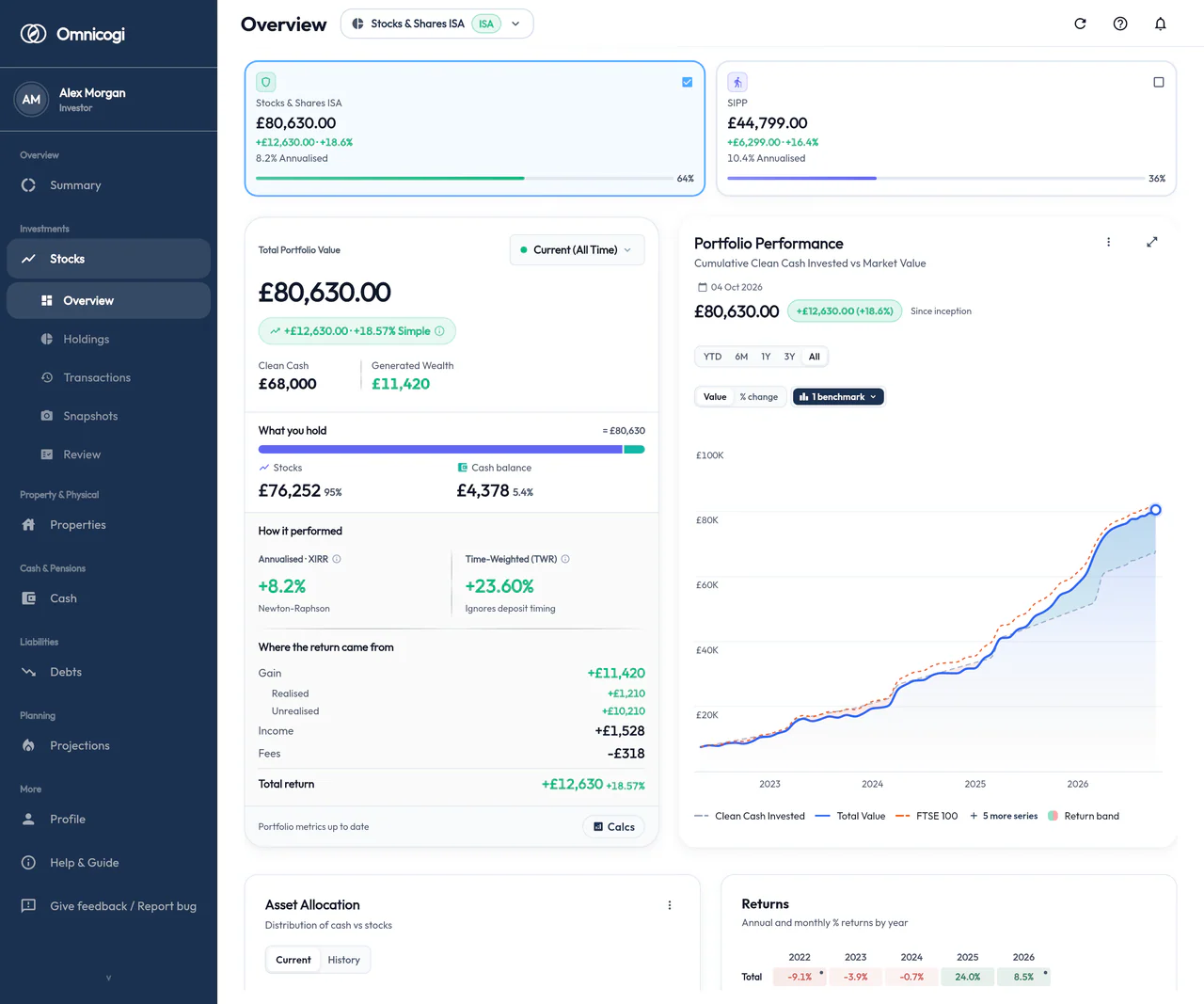The width and height of the screenshot is (1204, 1004).
Task: Click info icon beside Time-Weighted (TWR)
Action: [565, 559]
